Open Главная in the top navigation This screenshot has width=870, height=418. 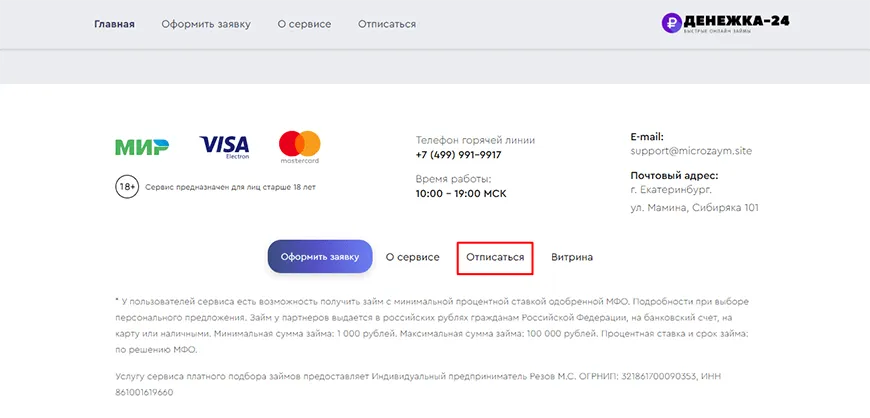114,24
